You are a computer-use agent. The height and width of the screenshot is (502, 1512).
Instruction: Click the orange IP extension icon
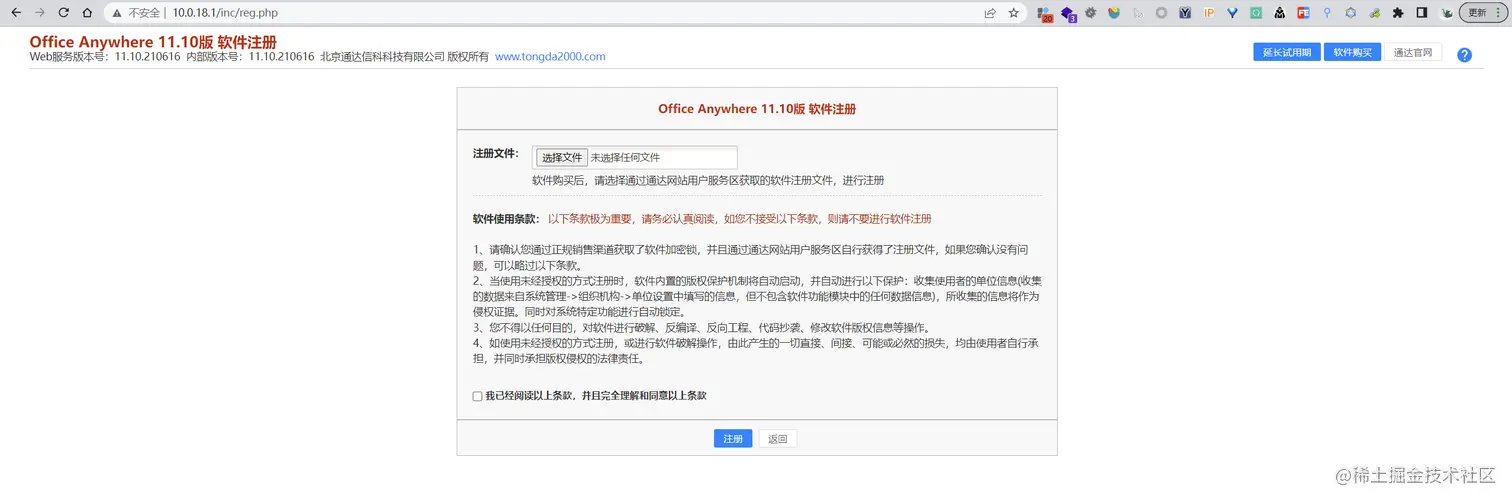tap(1209, 13)
